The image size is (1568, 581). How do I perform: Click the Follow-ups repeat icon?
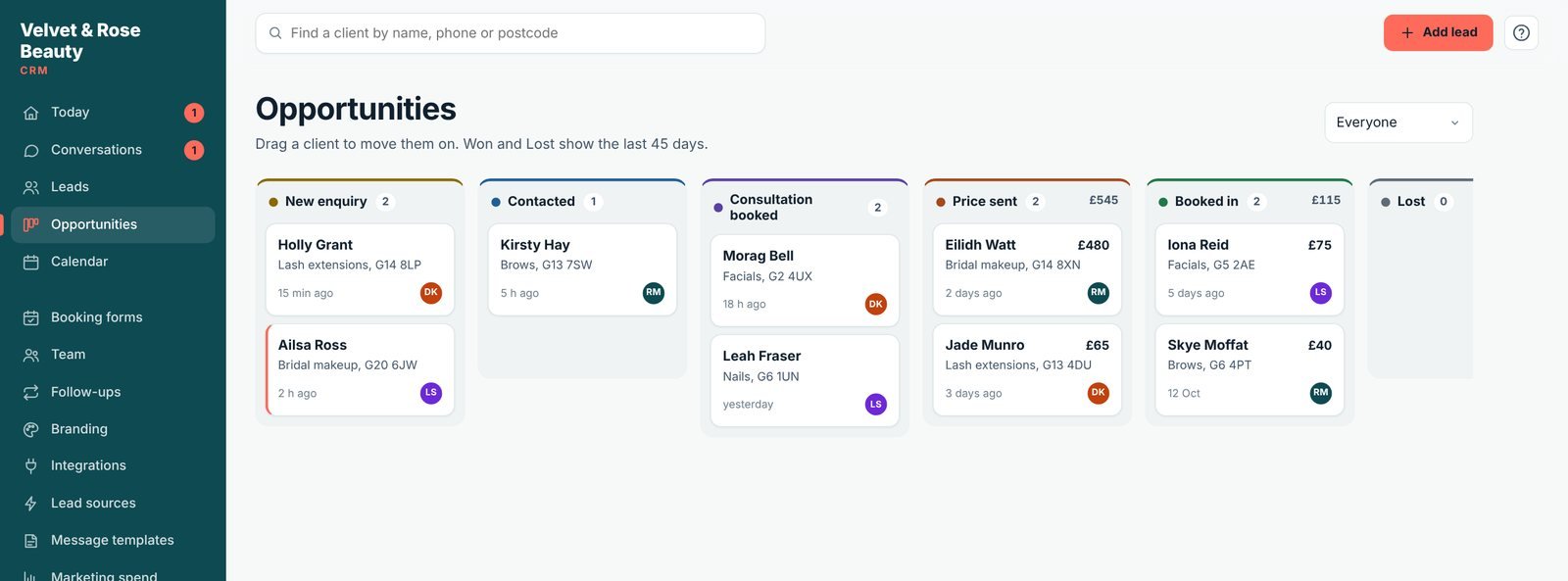pyautogui.click(x=31, y=392)
